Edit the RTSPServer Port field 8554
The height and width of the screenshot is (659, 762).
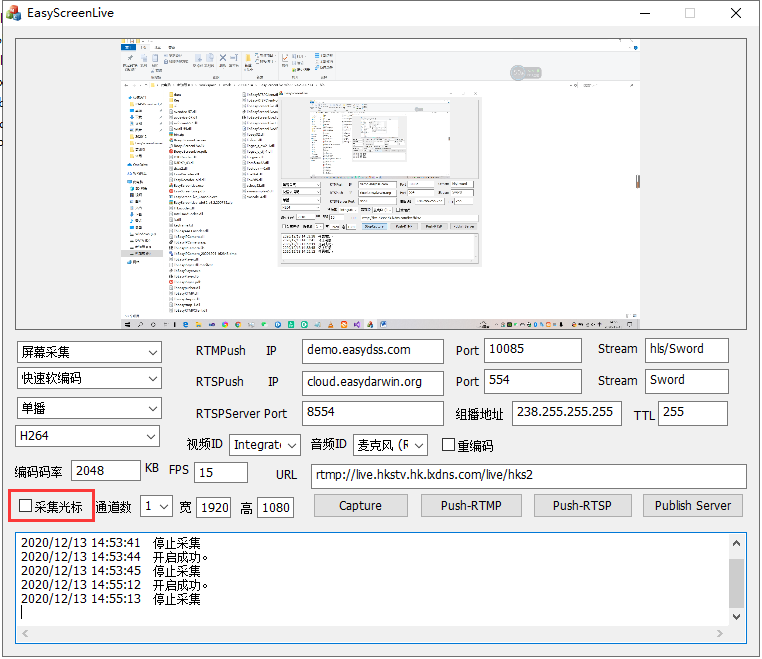(373, 413)
